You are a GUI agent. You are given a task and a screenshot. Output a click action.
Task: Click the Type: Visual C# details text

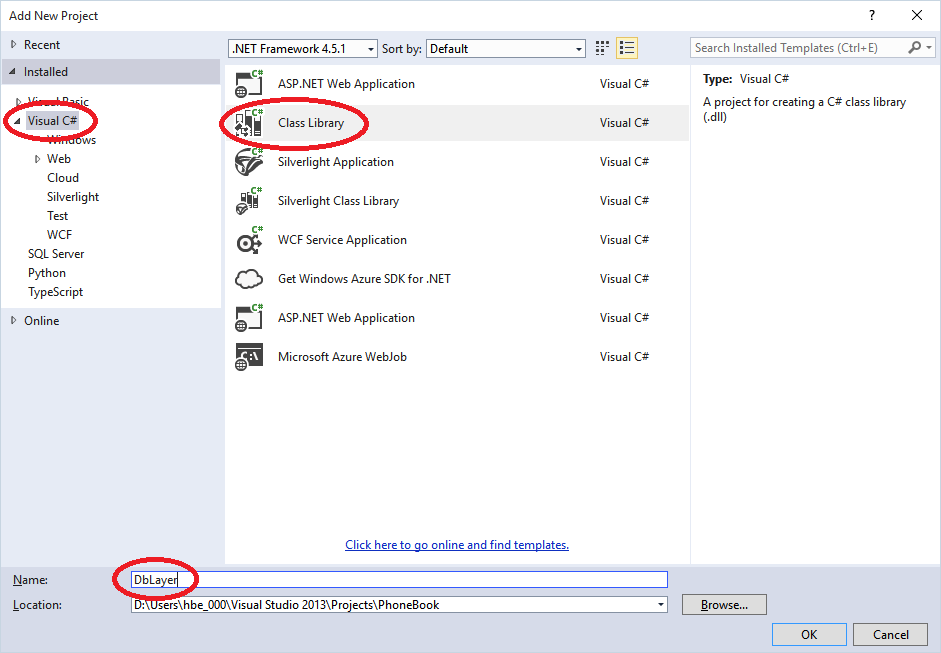(x=746, y=79)
